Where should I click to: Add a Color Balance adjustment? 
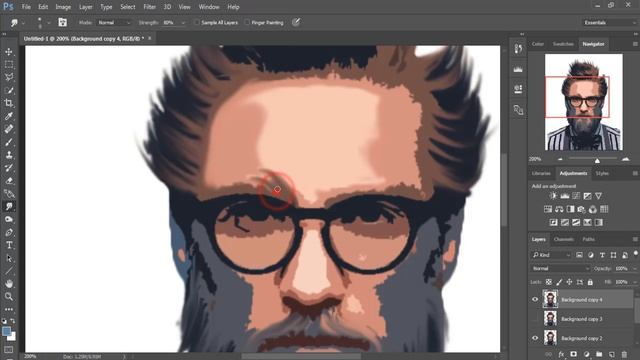[559, 209]
